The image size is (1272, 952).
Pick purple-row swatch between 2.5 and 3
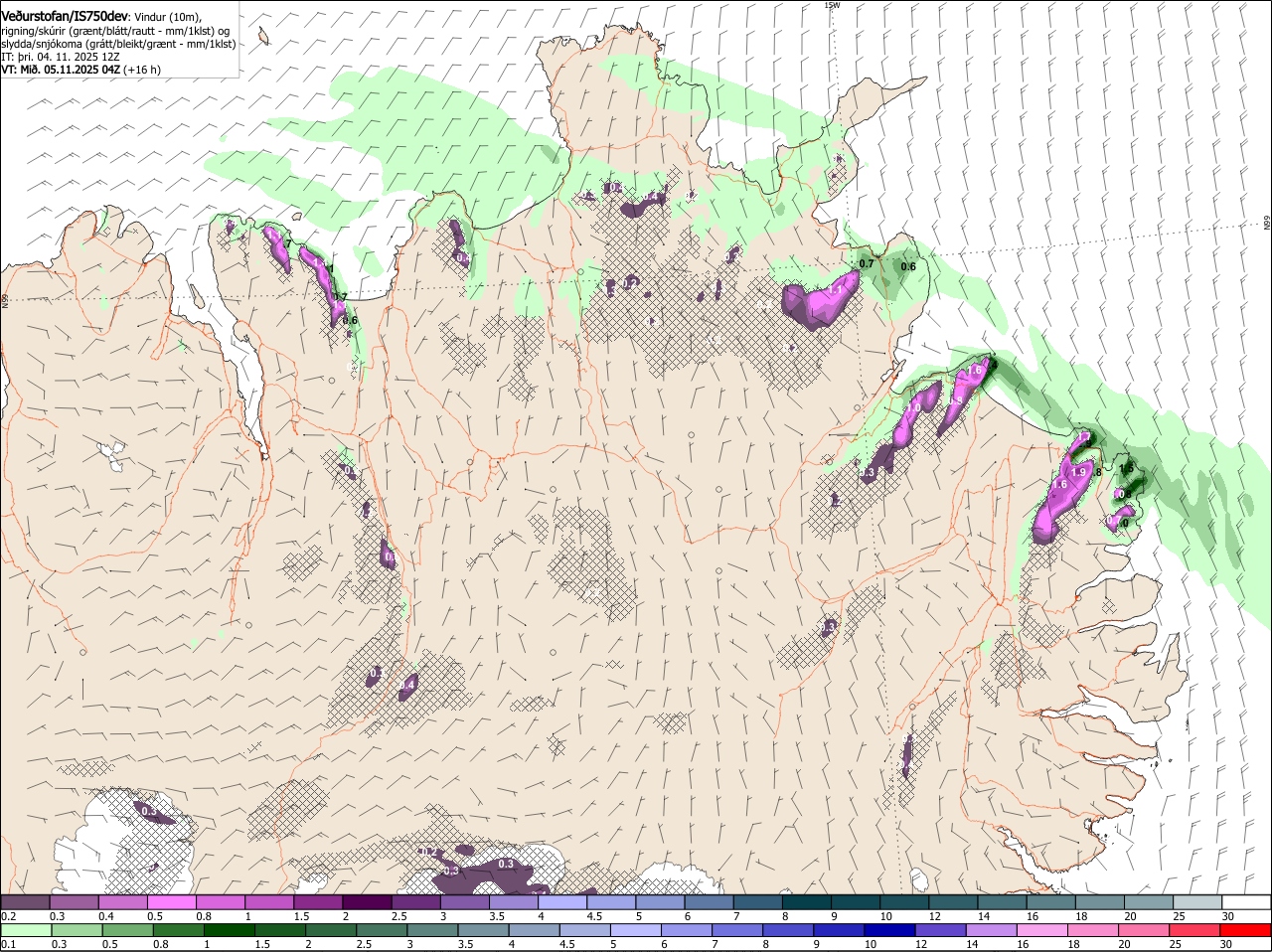point(415,902)
